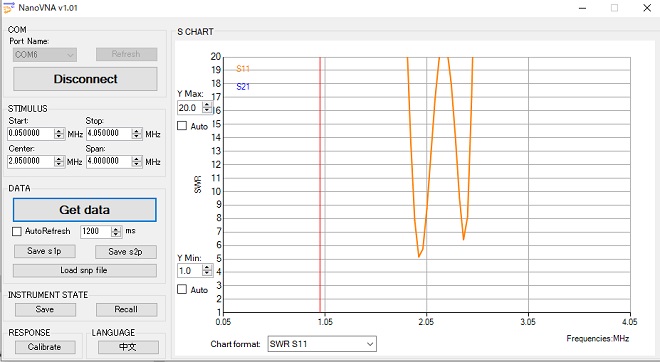
Task: Click the 1200 ms refresh interval field
Action: [96, 231]
